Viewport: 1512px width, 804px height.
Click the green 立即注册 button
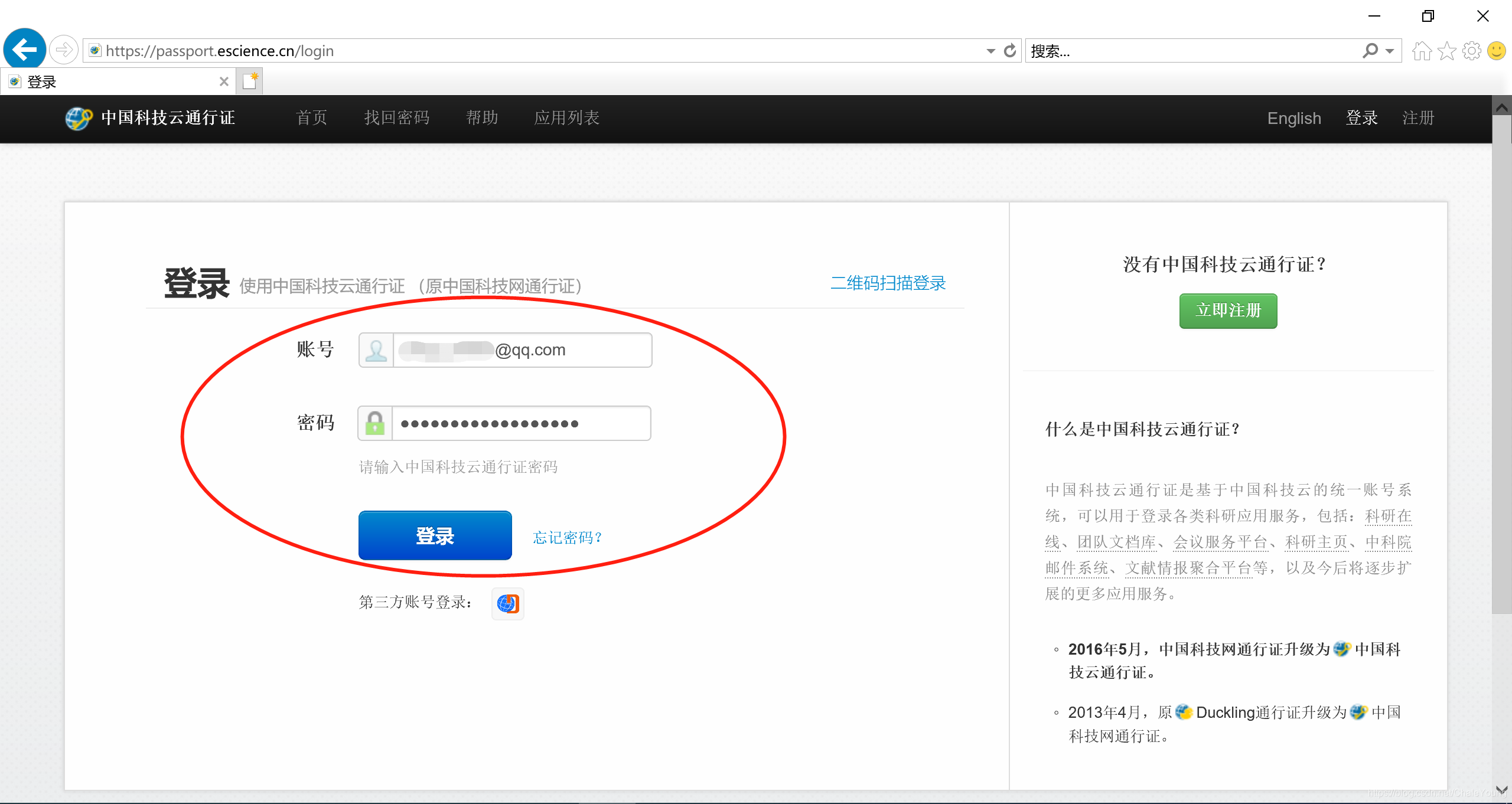(1228, 311)
